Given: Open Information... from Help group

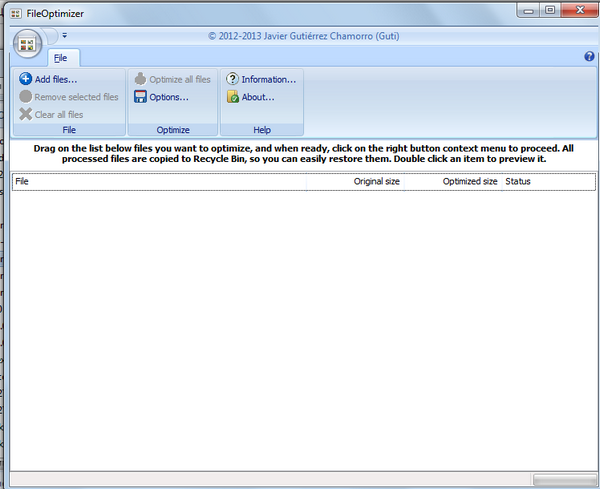Looking at the screenshot, I should [x=269, y=80].
